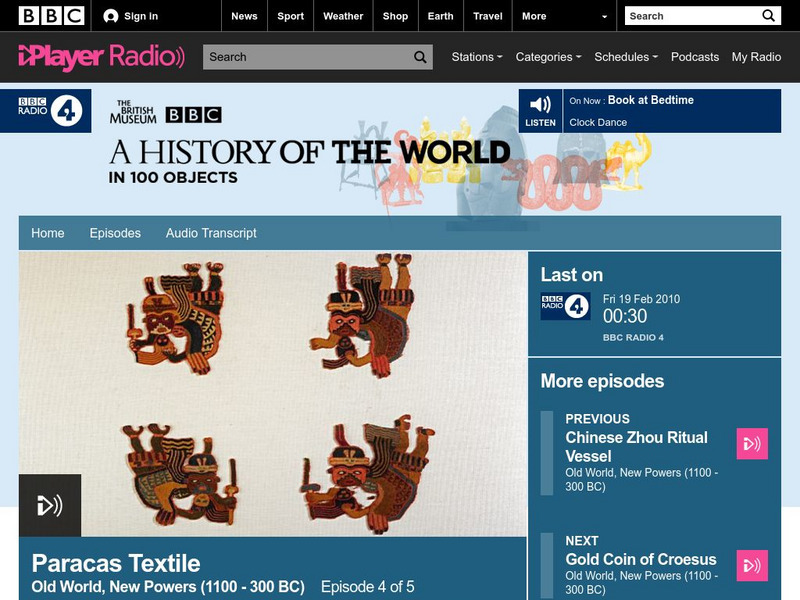Play the Gold Coin of Croesus episode icon

(x=752, y=565)
